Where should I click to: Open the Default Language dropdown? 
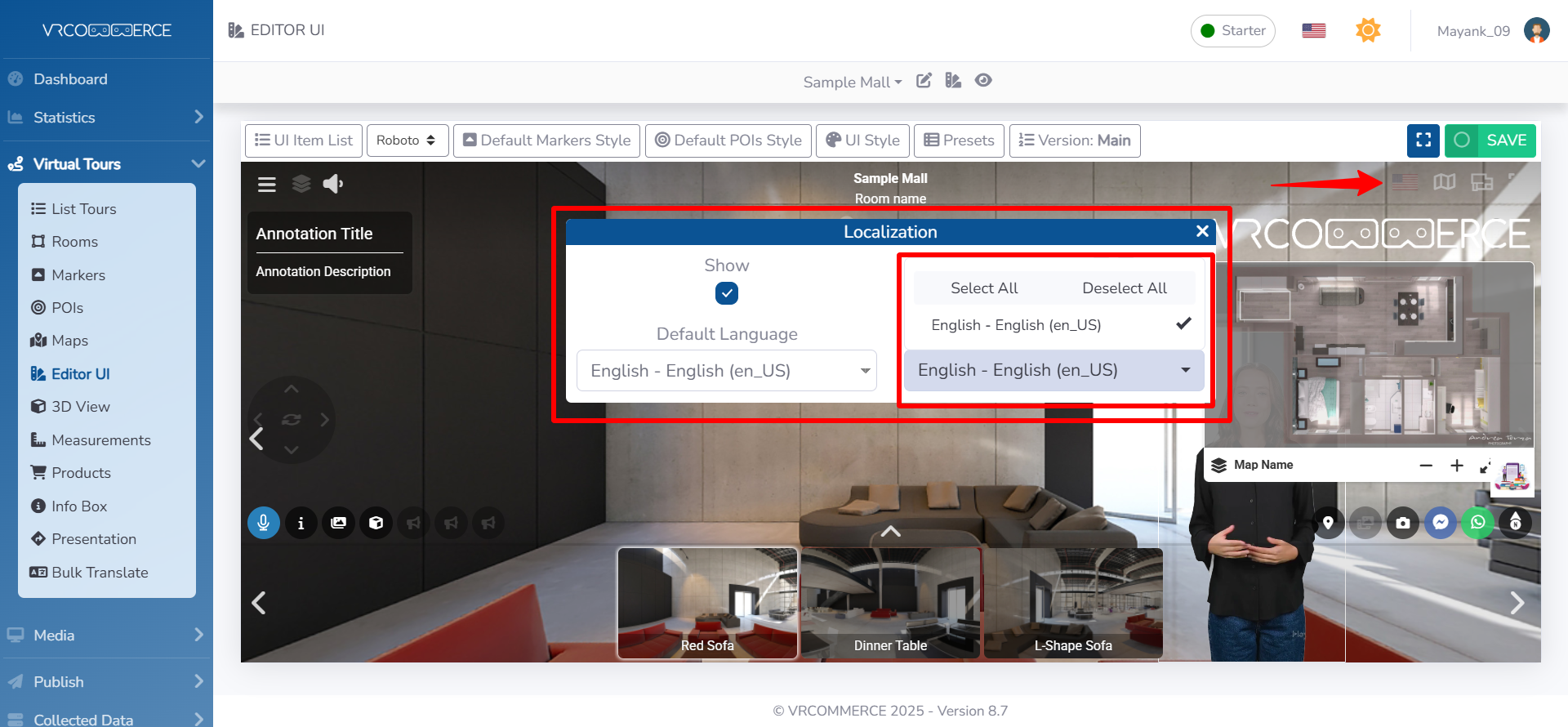tap(726, 371)
